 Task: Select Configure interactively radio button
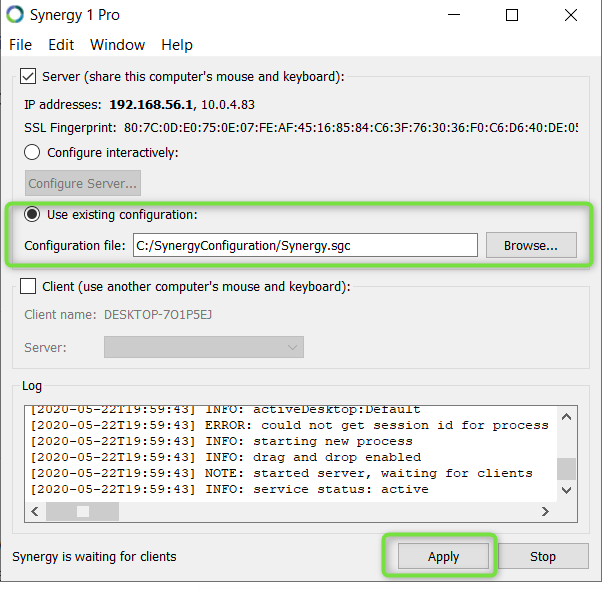click(32, 152)
